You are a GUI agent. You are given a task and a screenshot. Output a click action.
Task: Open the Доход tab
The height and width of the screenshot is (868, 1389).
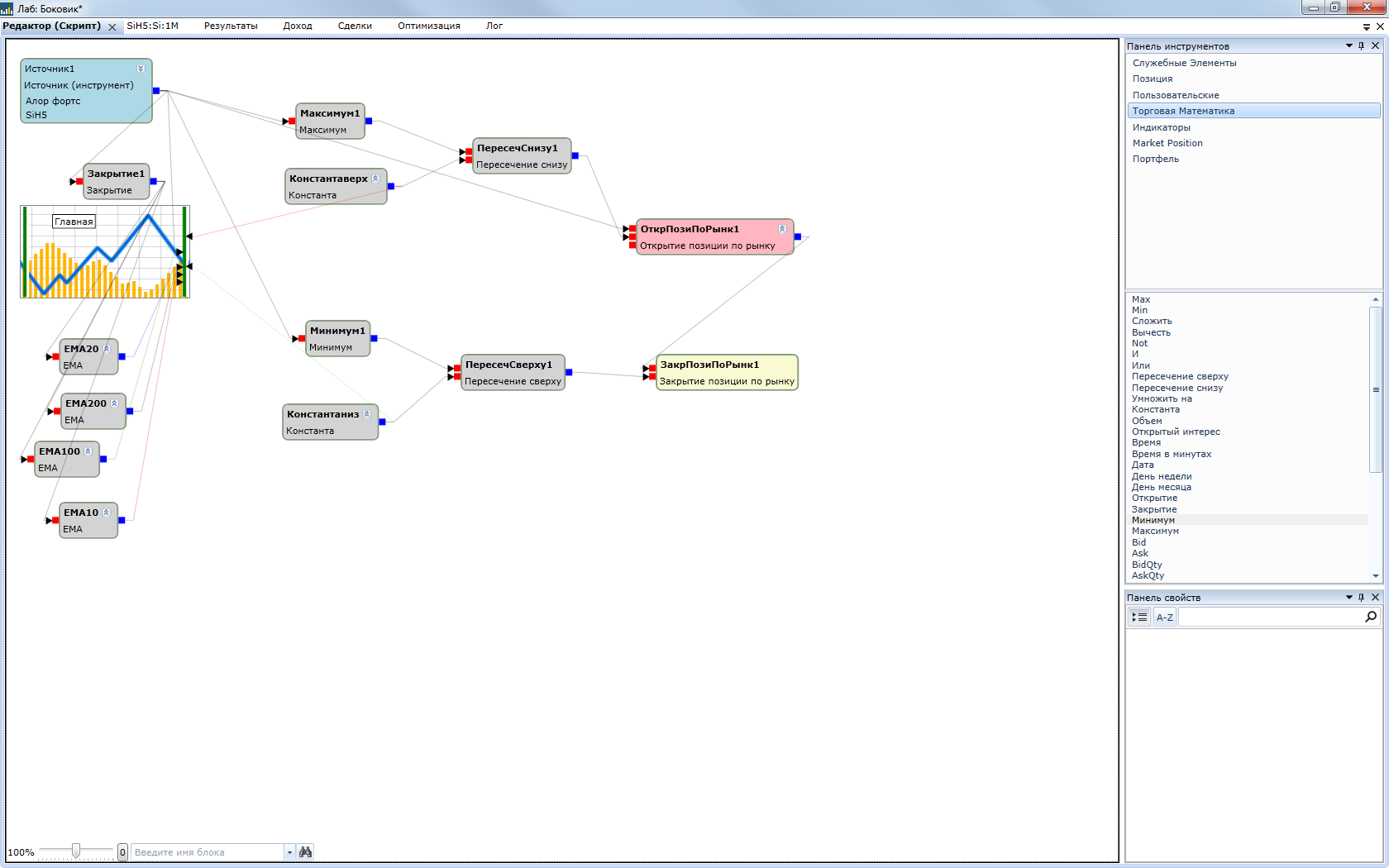(298, 26)
